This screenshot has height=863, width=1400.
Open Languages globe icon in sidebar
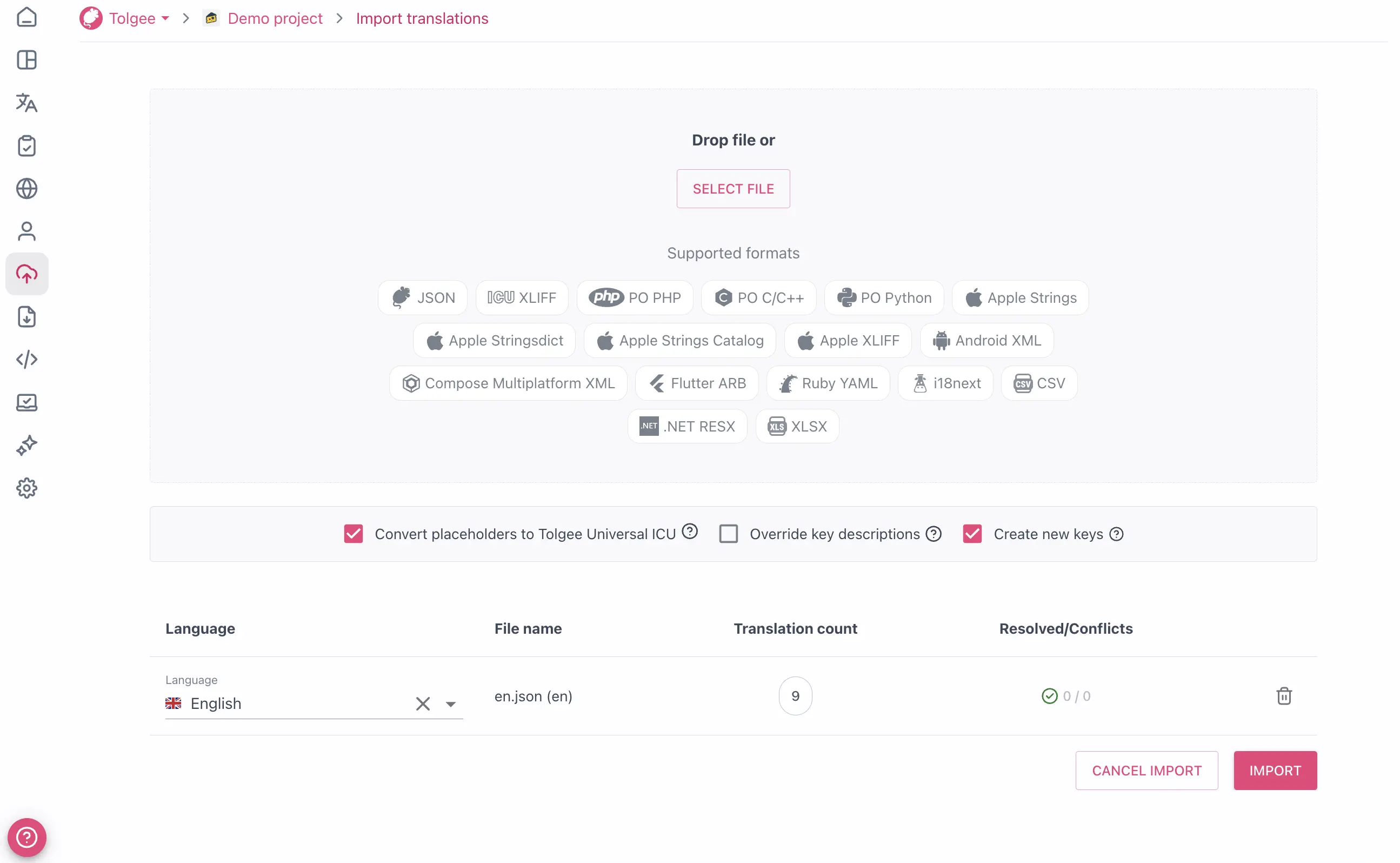(x=26, y=188)
